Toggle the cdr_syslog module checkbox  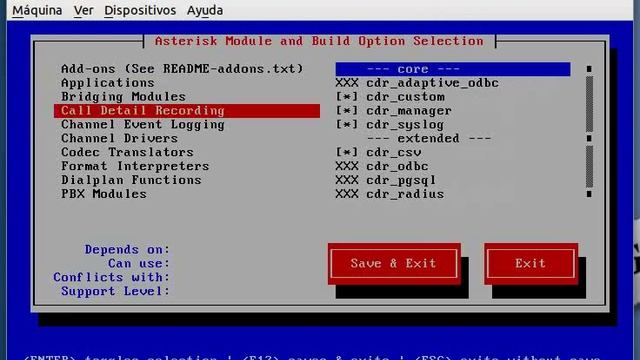[347, 124]
